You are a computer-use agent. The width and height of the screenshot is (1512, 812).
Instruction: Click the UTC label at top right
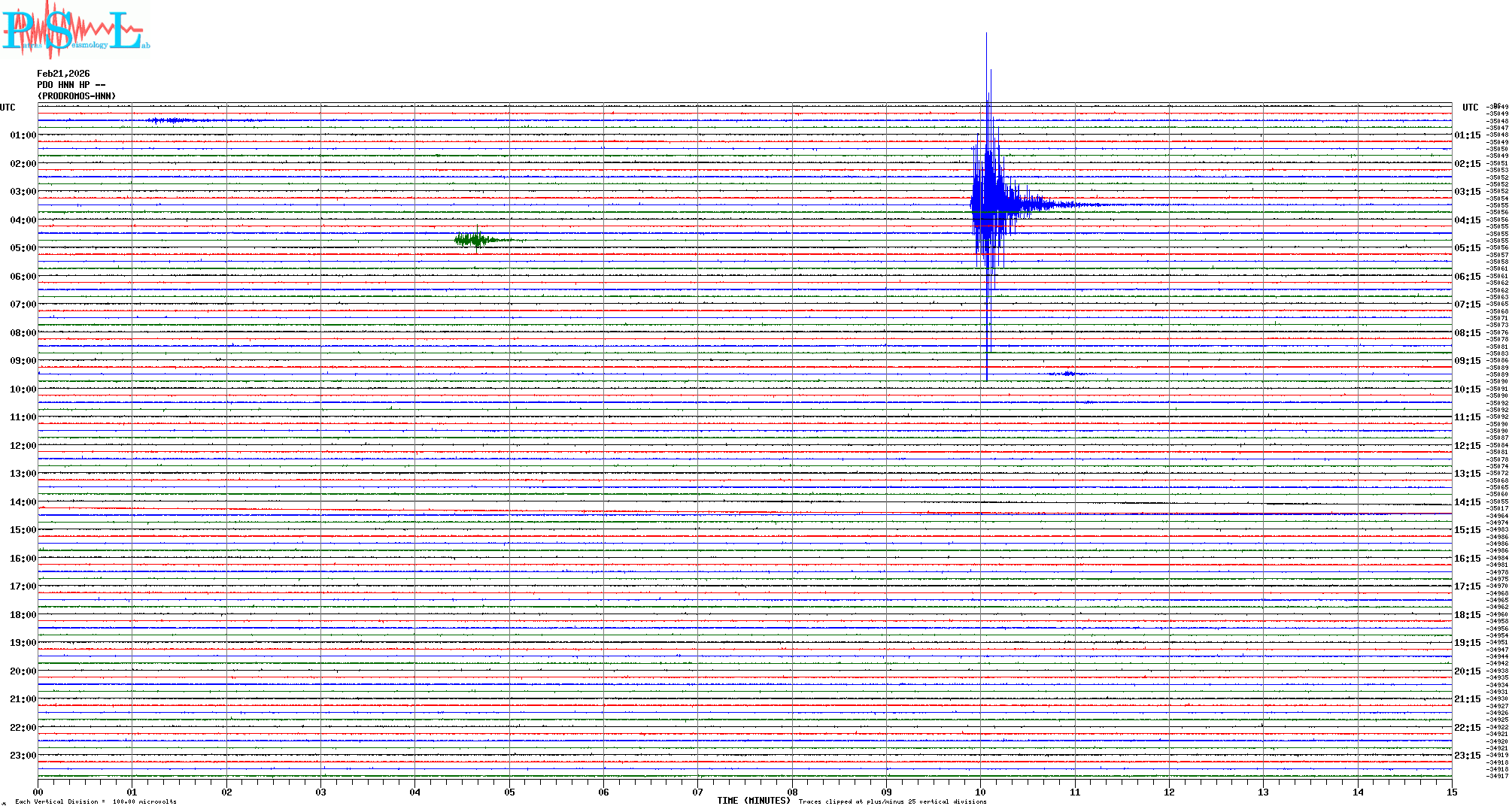click(x=1470, y=108)
